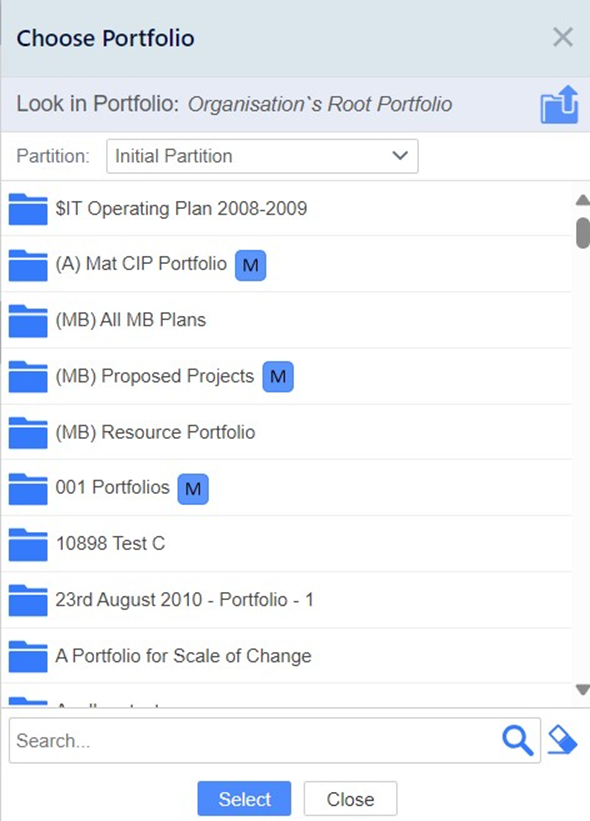Click folder icon for (MB) Resource Portfolio
The image size is (590, 821).
[x=28, y=432]
